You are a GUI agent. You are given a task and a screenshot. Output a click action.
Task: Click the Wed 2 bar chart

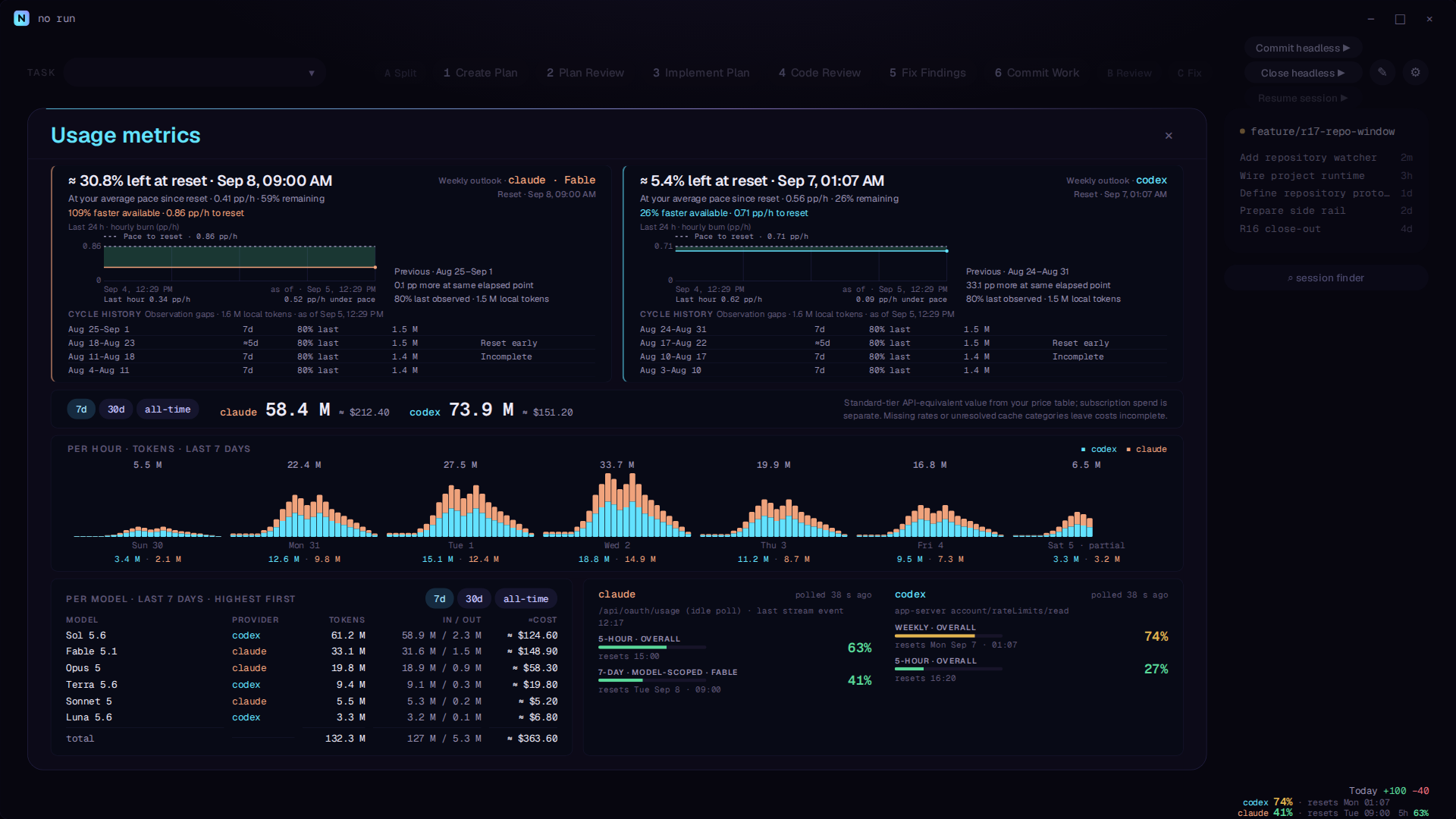click(617, 505)
